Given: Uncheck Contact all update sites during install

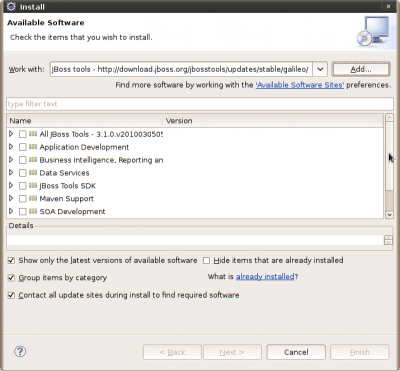Looking at the screenshot, I should click(x=11, y=295).
